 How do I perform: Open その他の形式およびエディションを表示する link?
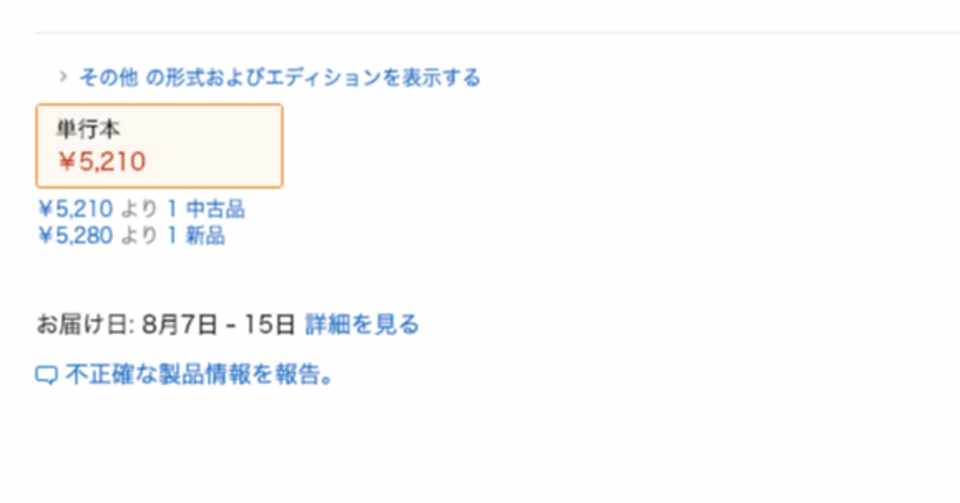(x=280, y=78)
